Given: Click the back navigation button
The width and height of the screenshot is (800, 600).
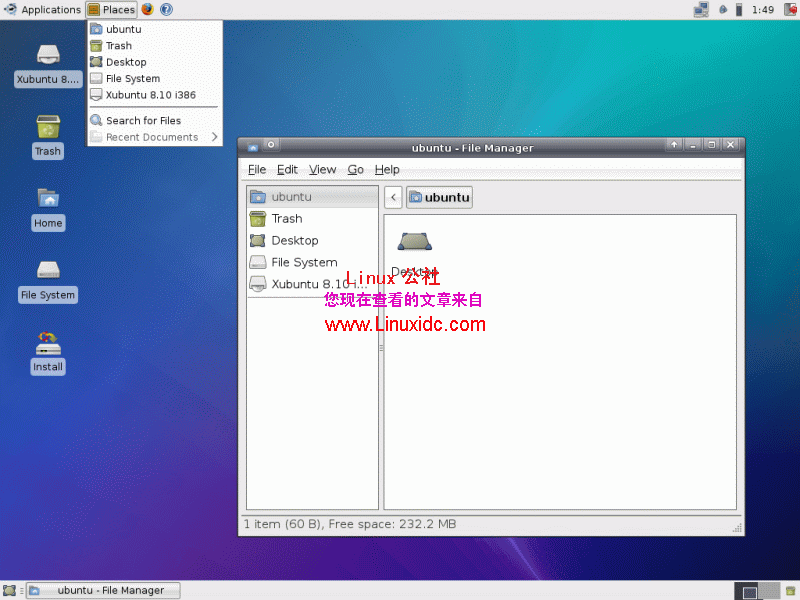Looking at the screenshot, I should click(x=393, y=197).
